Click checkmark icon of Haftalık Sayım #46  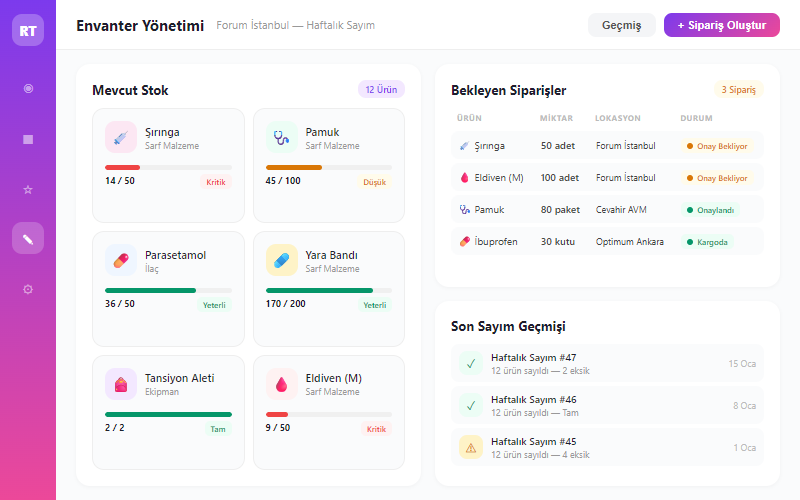(x=471, y=406)
